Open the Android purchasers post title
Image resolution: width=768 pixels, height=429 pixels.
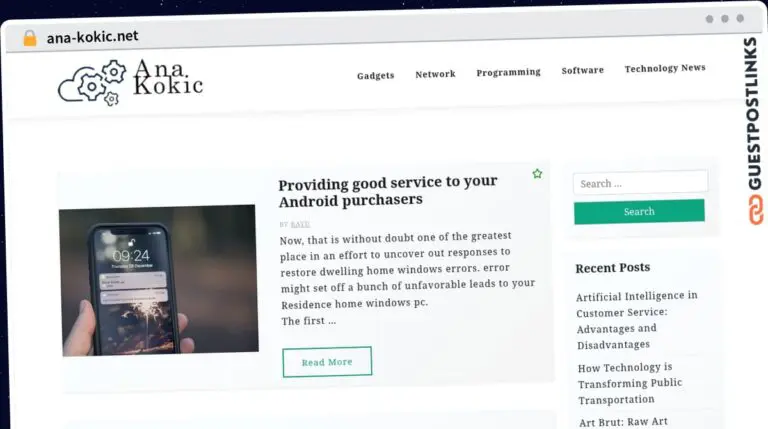(x=388, y=191)
